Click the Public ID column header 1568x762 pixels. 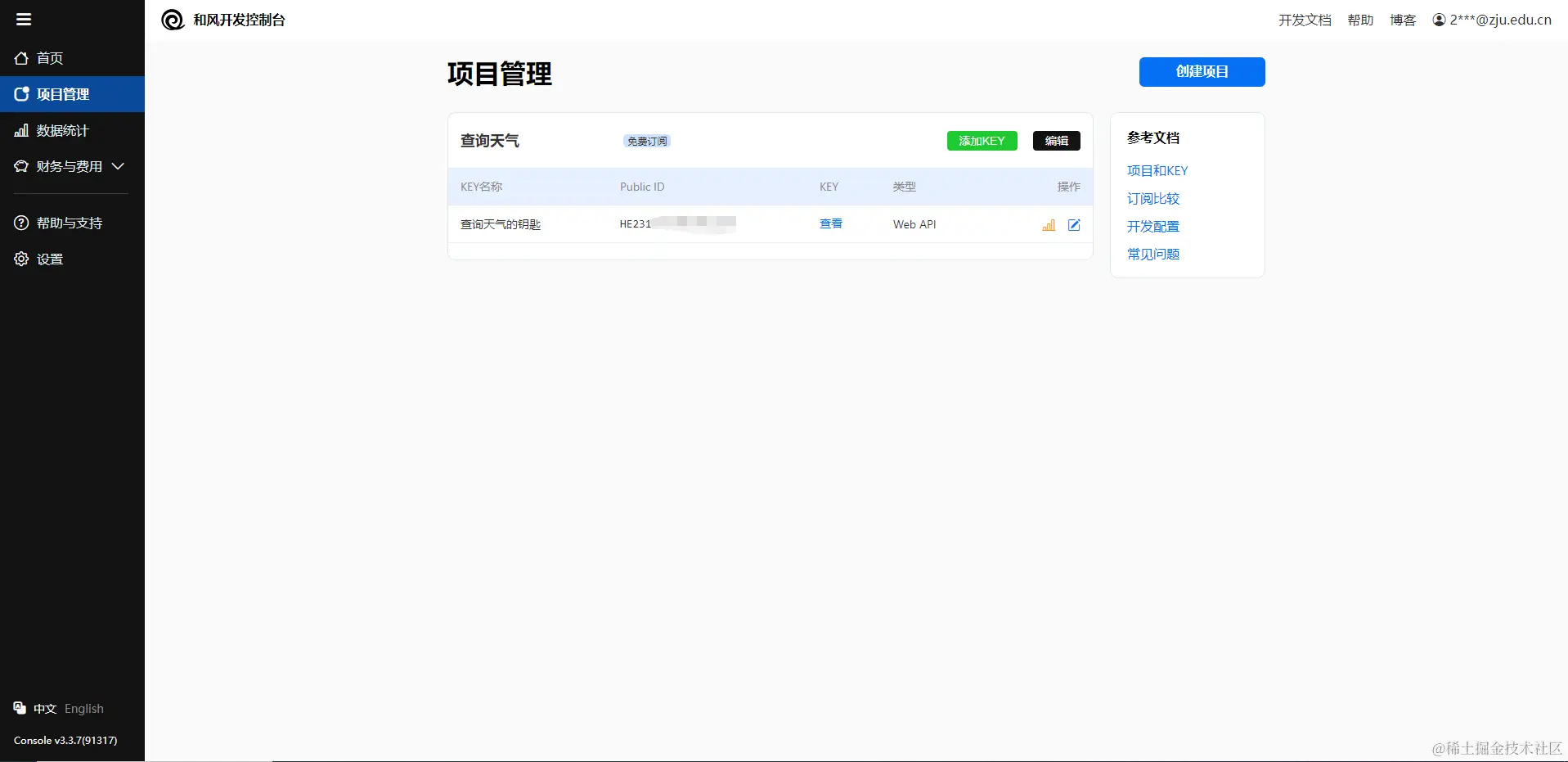click(x=642, y=187)
